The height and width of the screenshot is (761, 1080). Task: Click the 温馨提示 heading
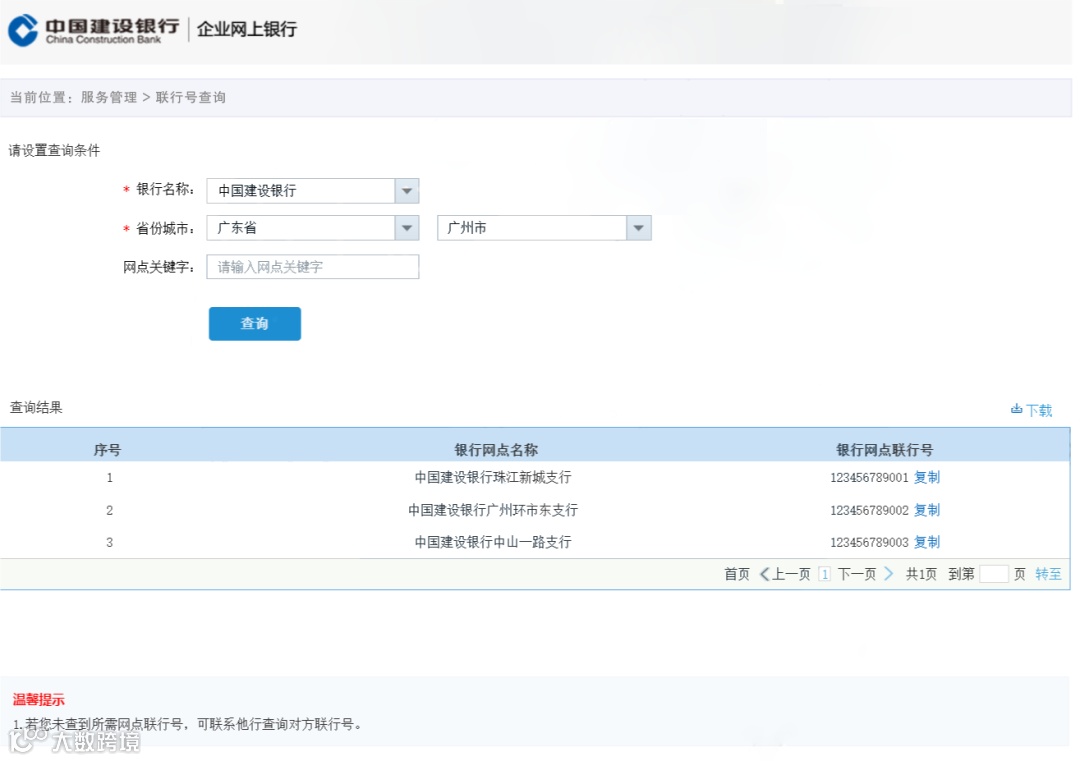point(39,700)
